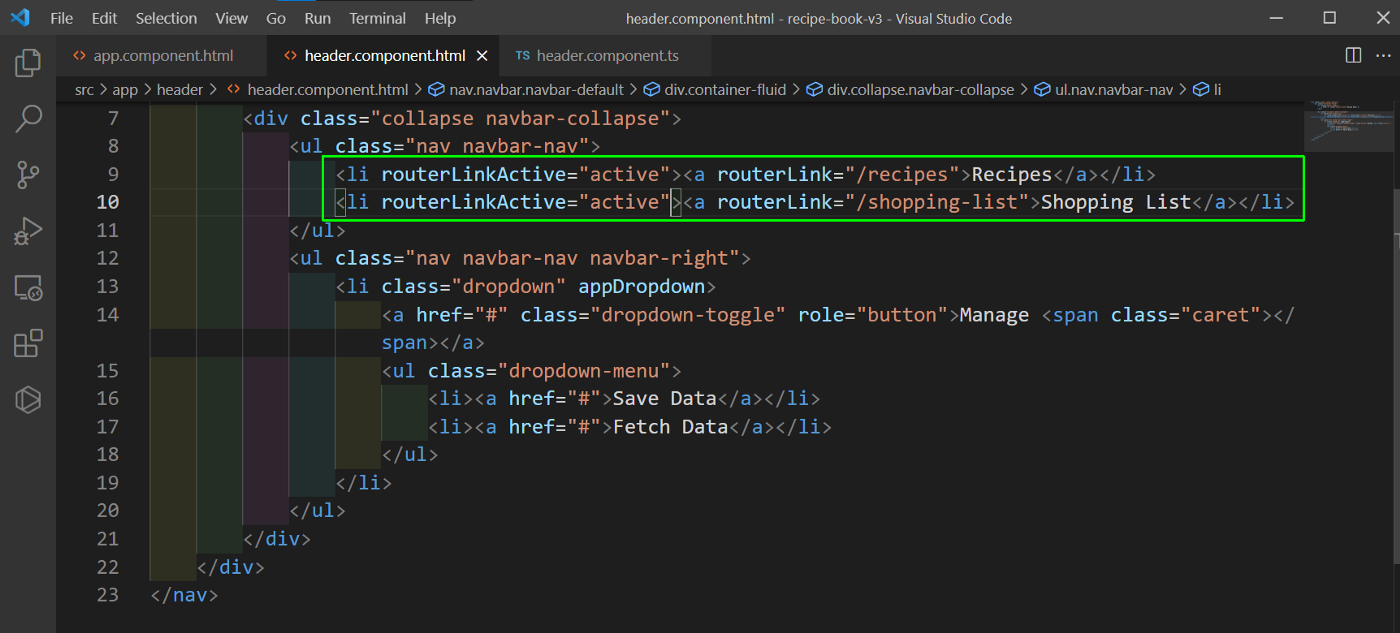Click the "Shopping List" text in code

tap(1116, 203)
